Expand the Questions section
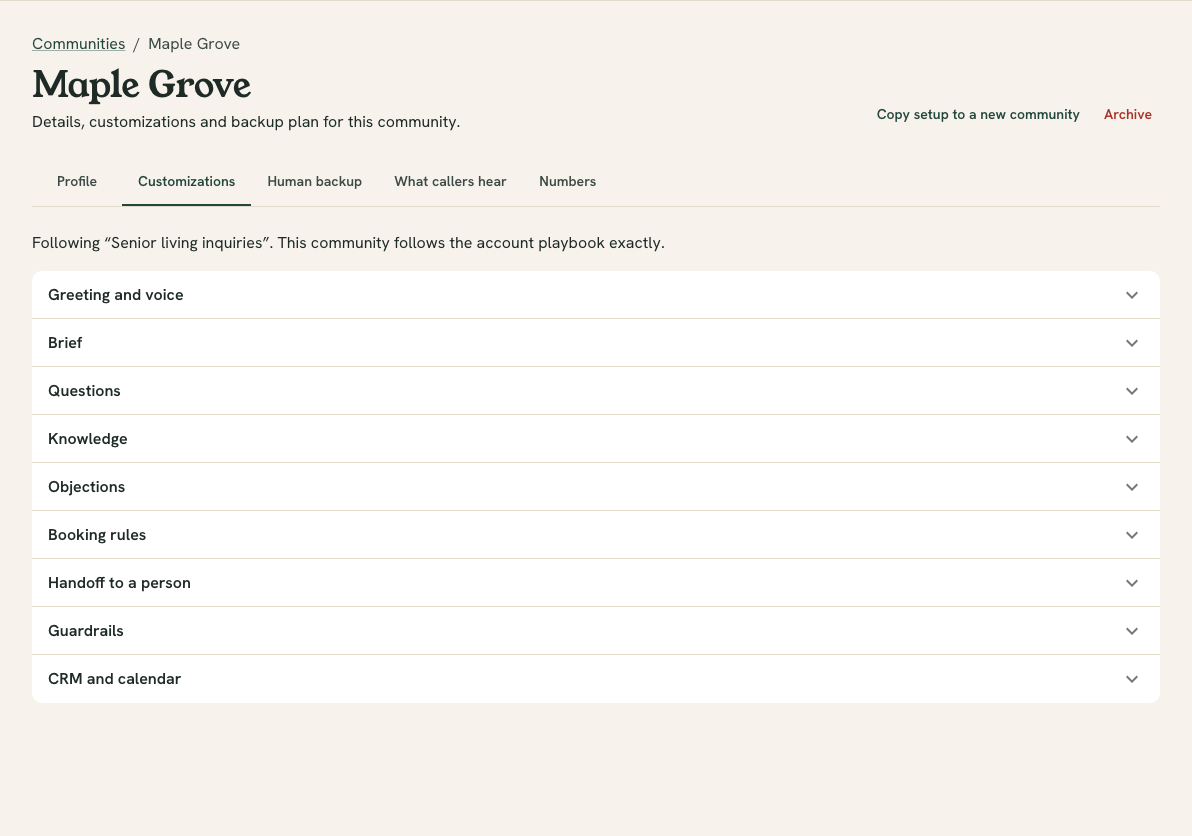This screenshot has height=836, width=1192. (596, 391)
